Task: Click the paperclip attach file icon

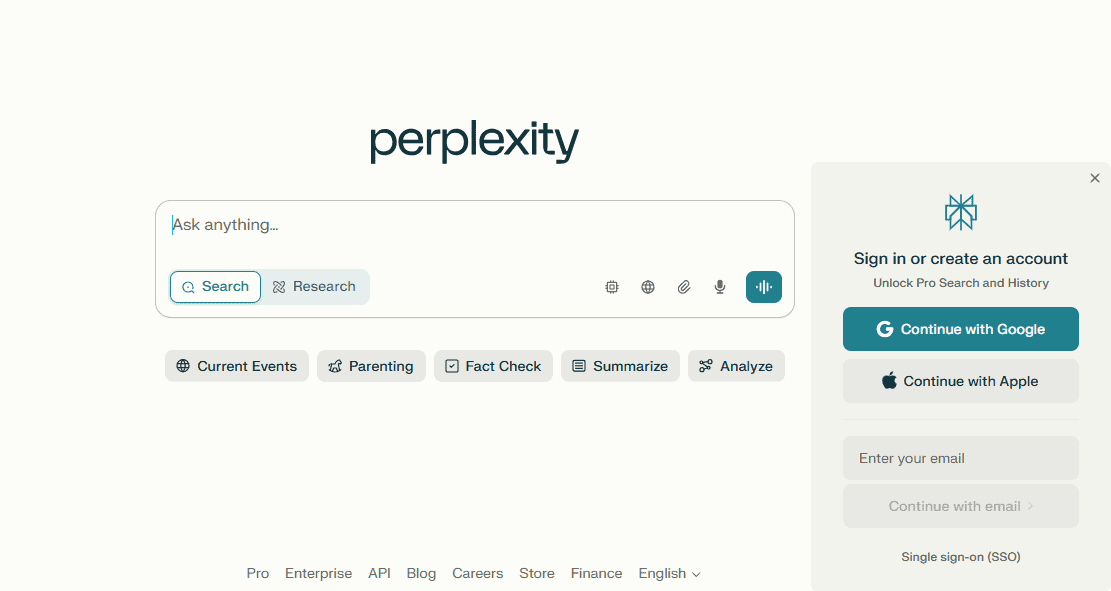Action: pyautogui.click(x=684, y=287)
